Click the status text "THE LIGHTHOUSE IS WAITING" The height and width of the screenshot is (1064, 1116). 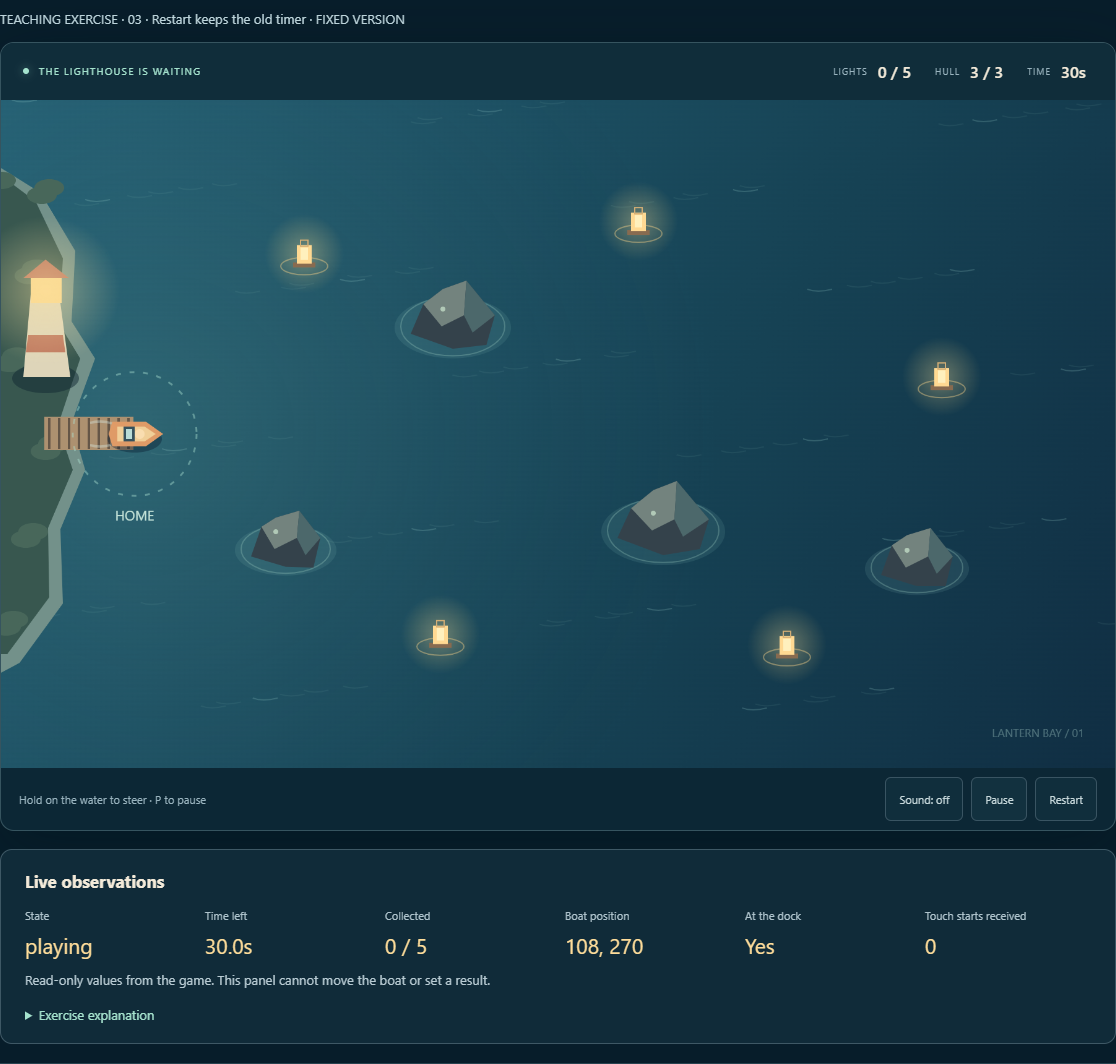(x=120, y=72)
